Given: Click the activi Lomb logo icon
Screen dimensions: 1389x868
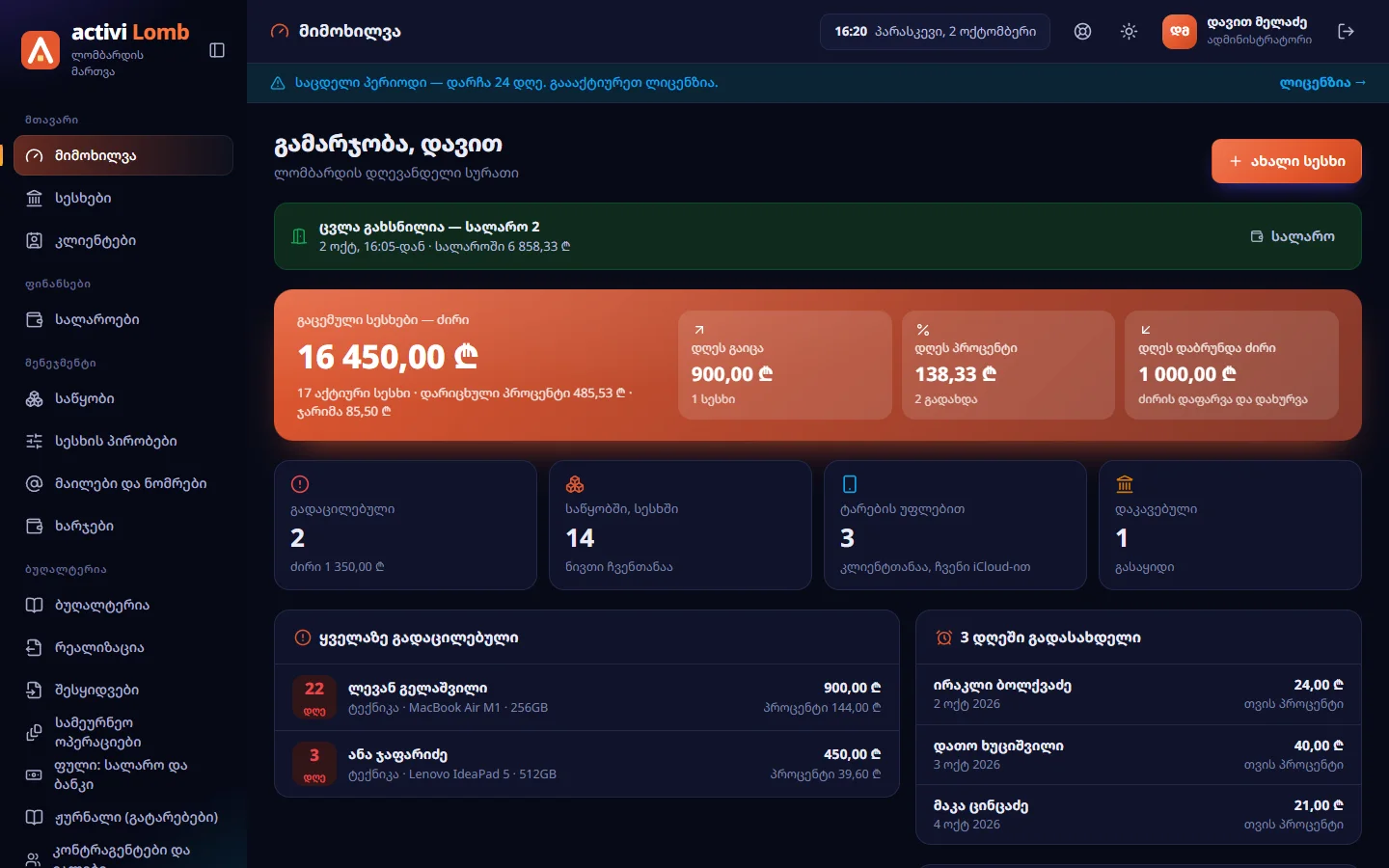Looking at the screenshot, I should (x=41, y=50).
